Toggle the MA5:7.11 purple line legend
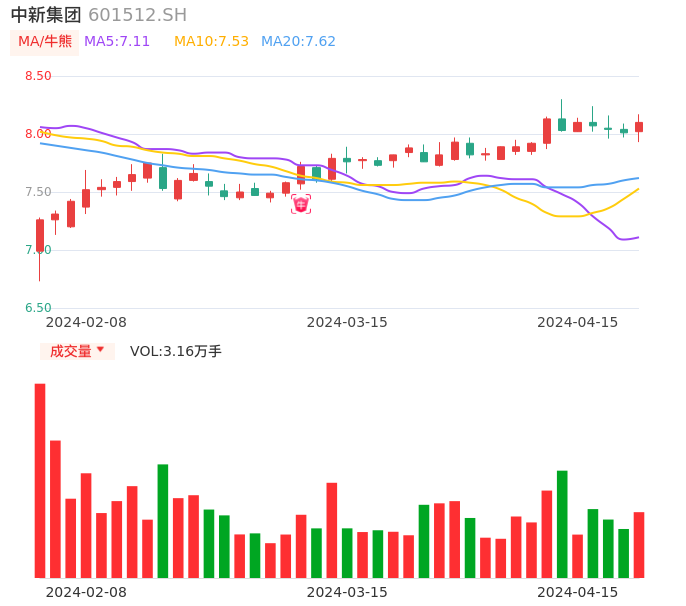This screenshot has width=686, height=606. [117, 42]
